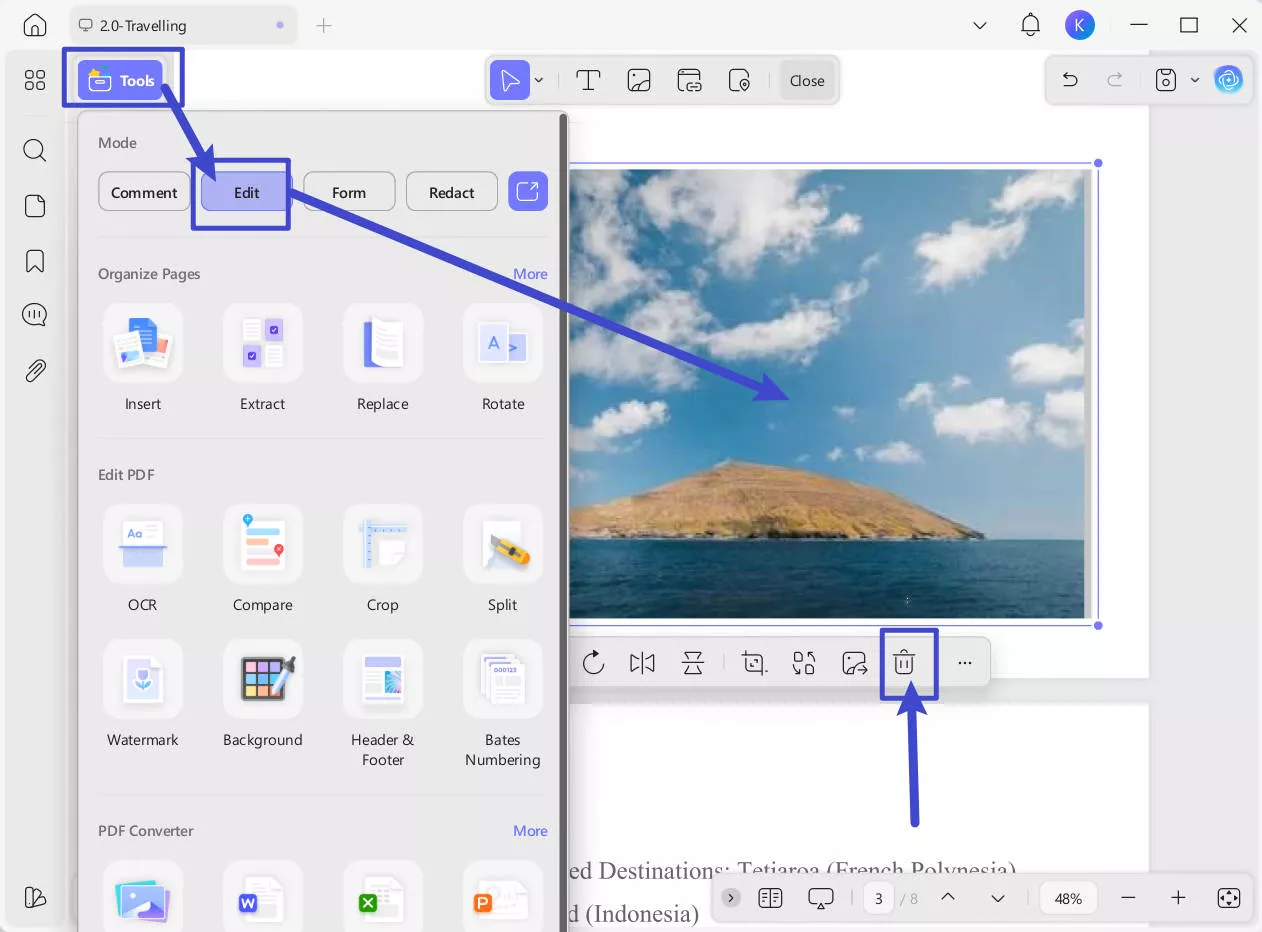
Task: Rotate the selected image clockwise
Action: [x=594, y=663]
